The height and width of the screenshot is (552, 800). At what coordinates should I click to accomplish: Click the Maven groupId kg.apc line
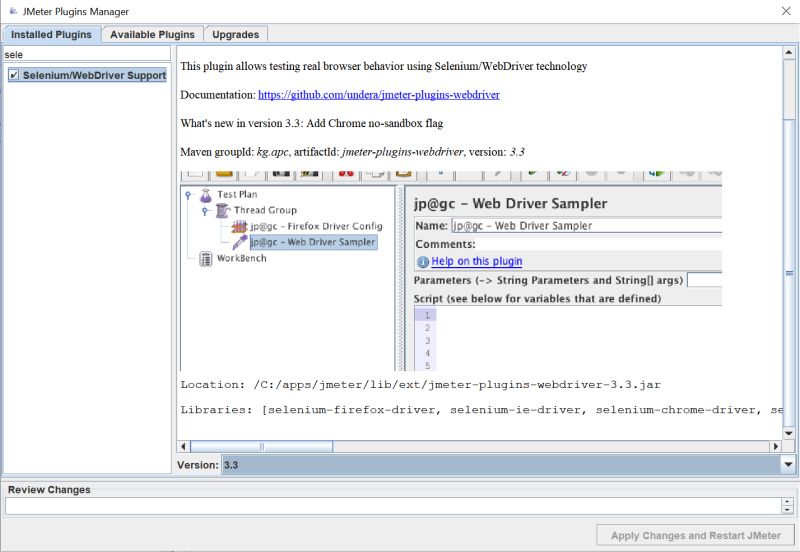click(x=353, y=152)
